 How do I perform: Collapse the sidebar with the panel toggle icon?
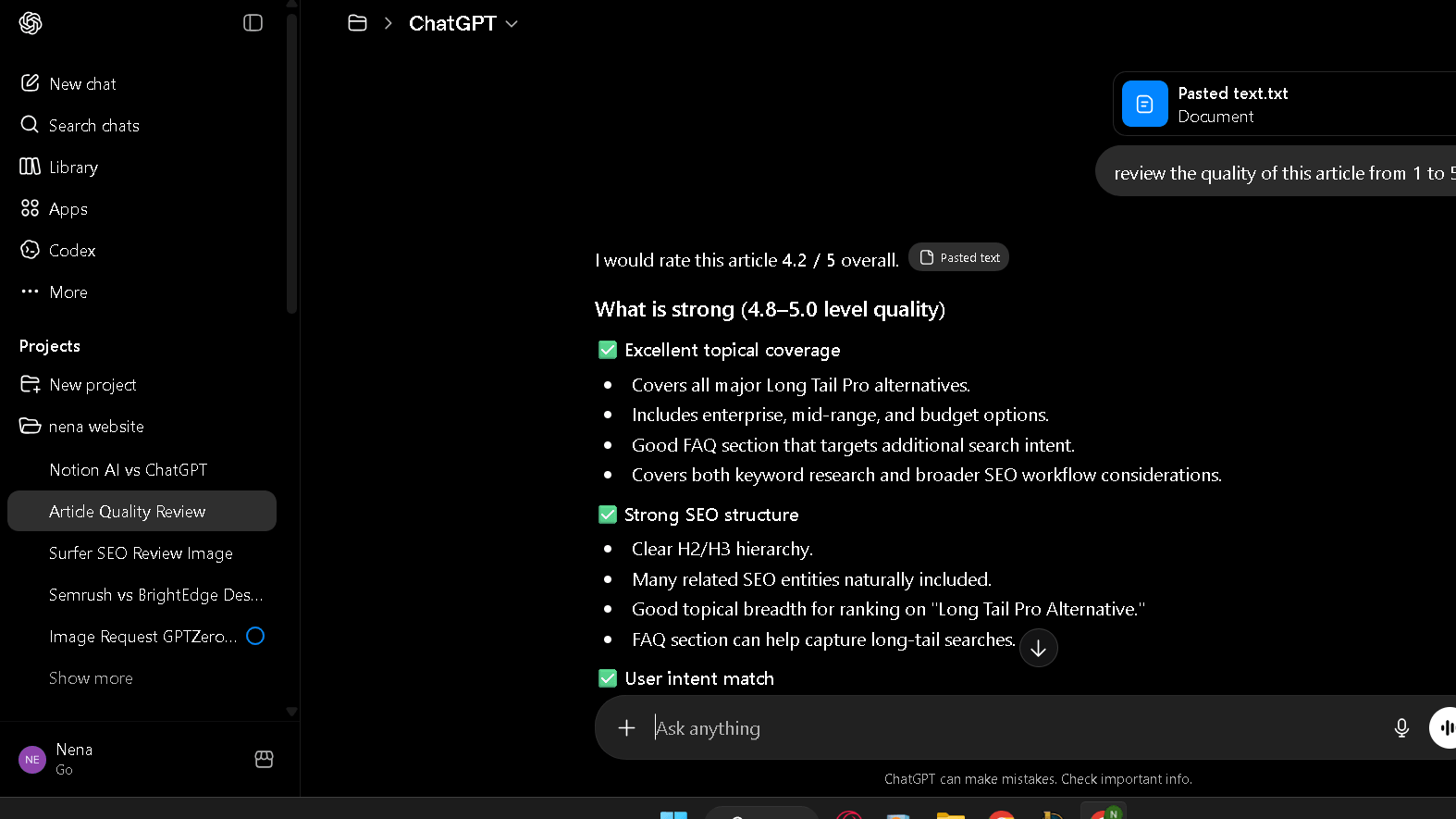pos(253,23)
